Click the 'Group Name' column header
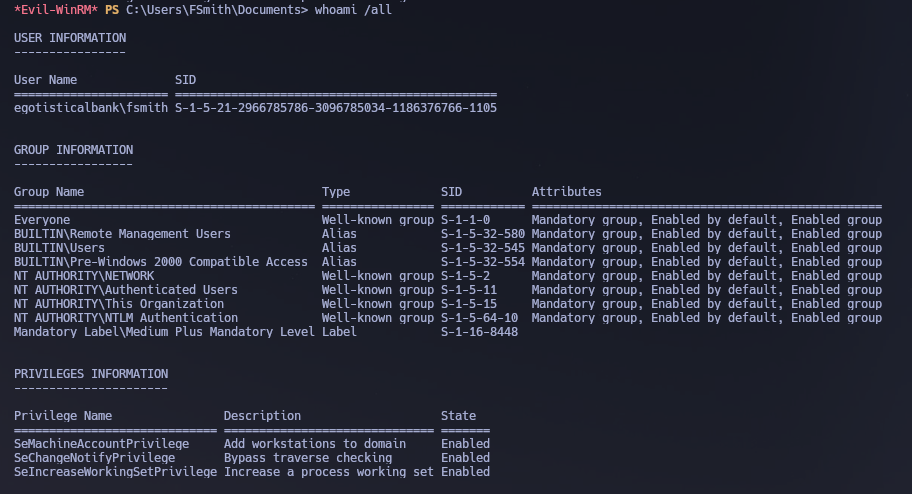The image size is (912, 494). [x=49, y=191]
